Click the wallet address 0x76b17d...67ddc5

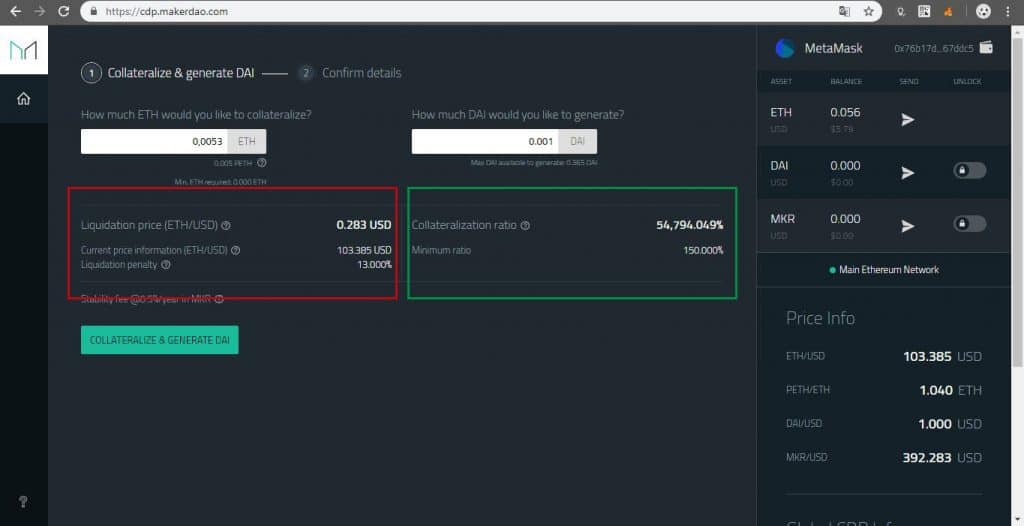[934, 48]
